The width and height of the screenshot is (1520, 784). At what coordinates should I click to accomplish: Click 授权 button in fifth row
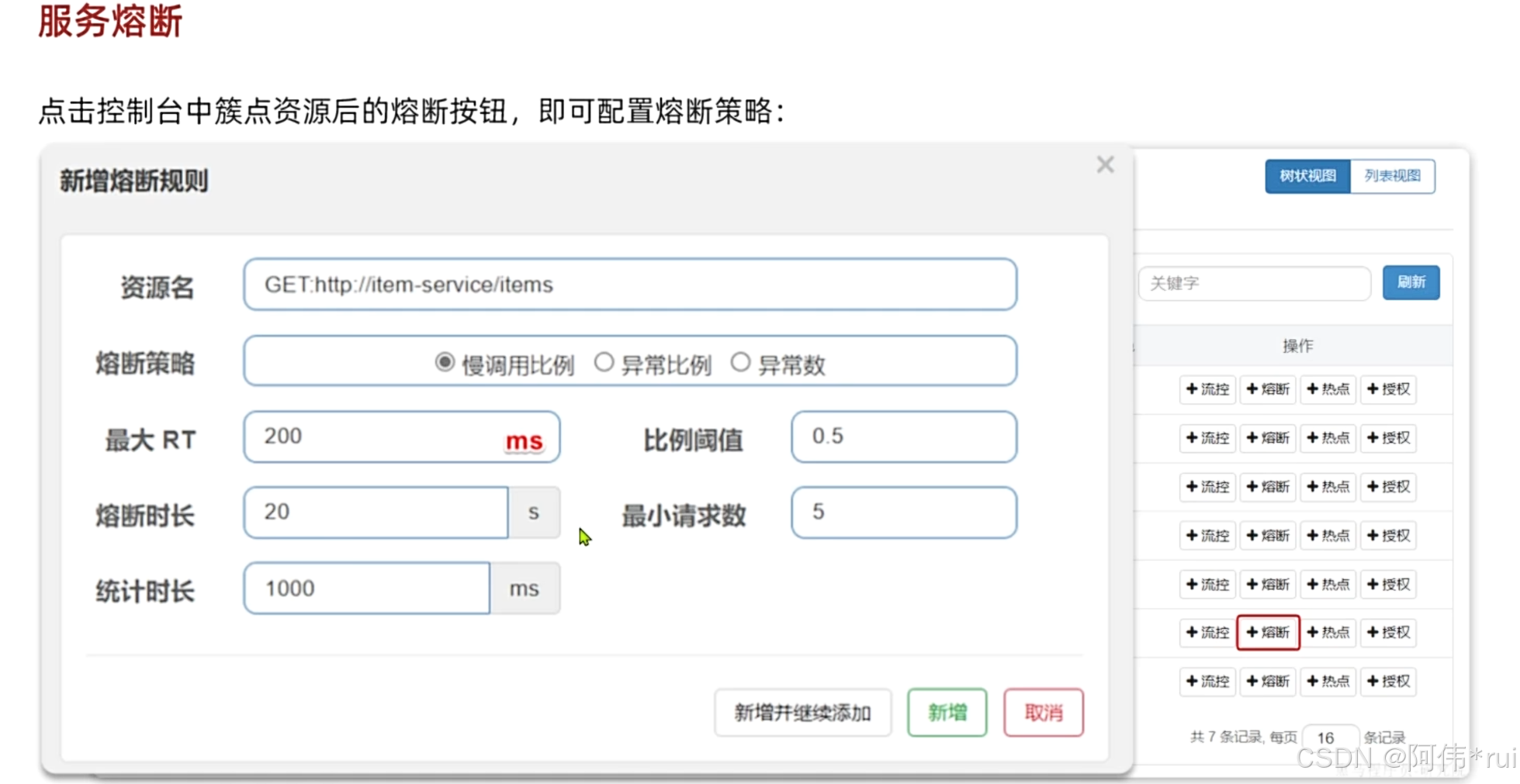1389,585
